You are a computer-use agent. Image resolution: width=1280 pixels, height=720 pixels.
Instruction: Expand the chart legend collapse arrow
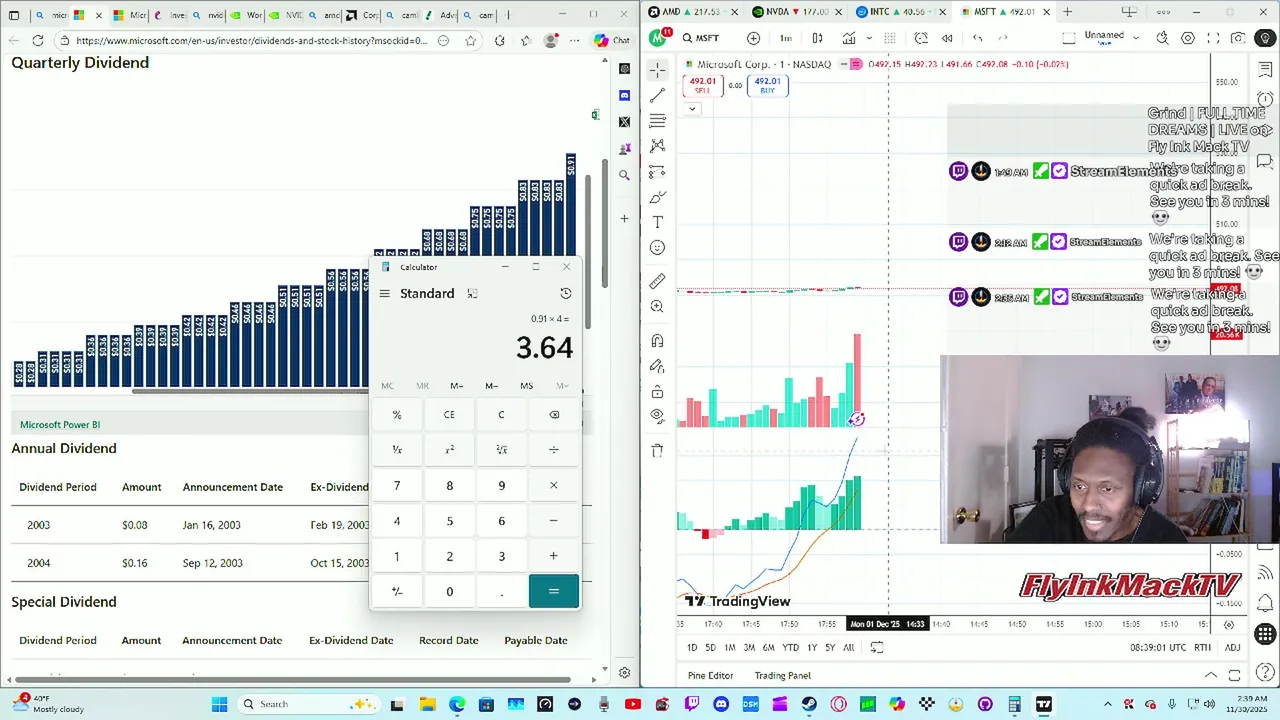pyautogui.click(x=692, y=109)
